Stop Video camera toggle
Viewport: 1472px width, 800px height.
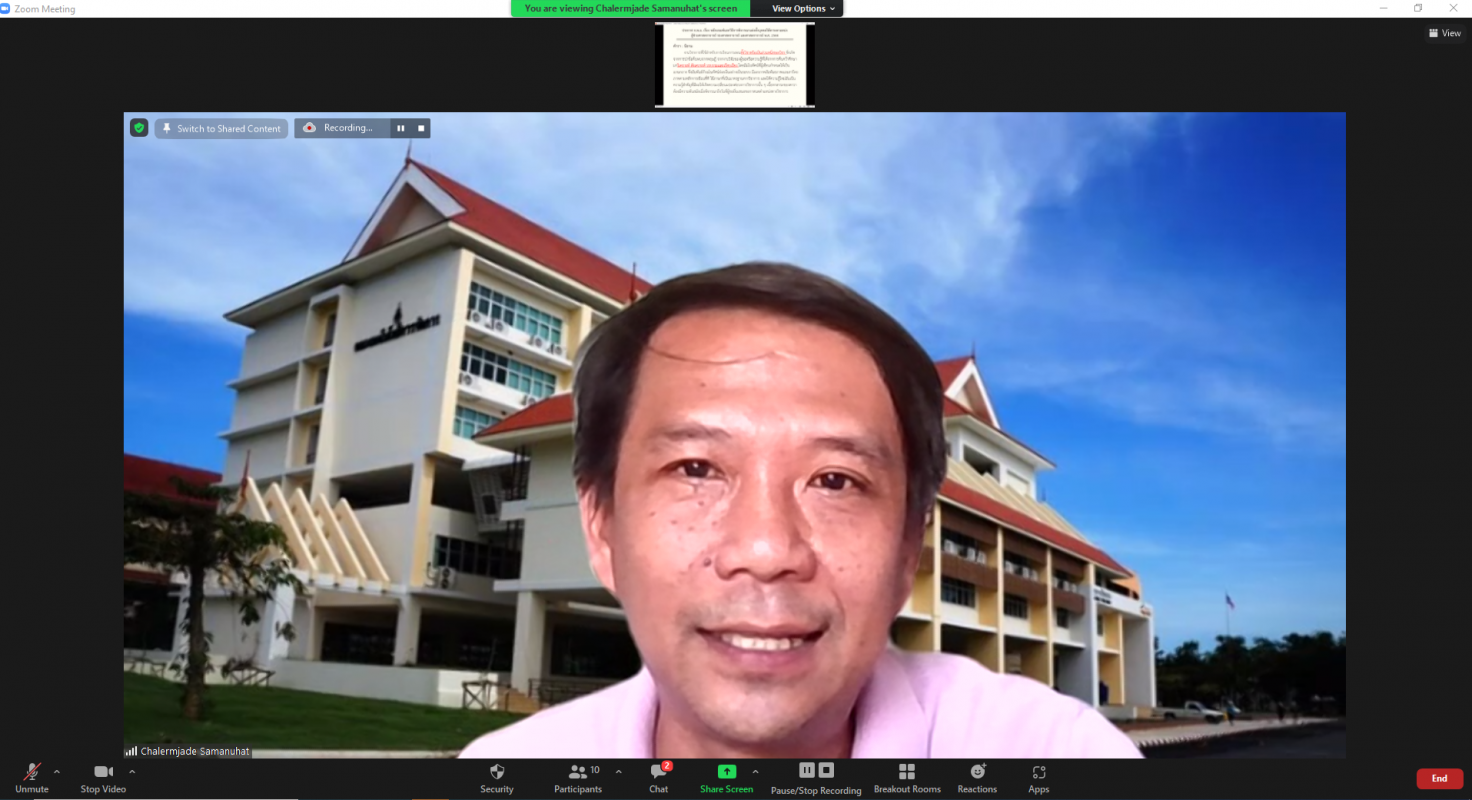point(103,777)
